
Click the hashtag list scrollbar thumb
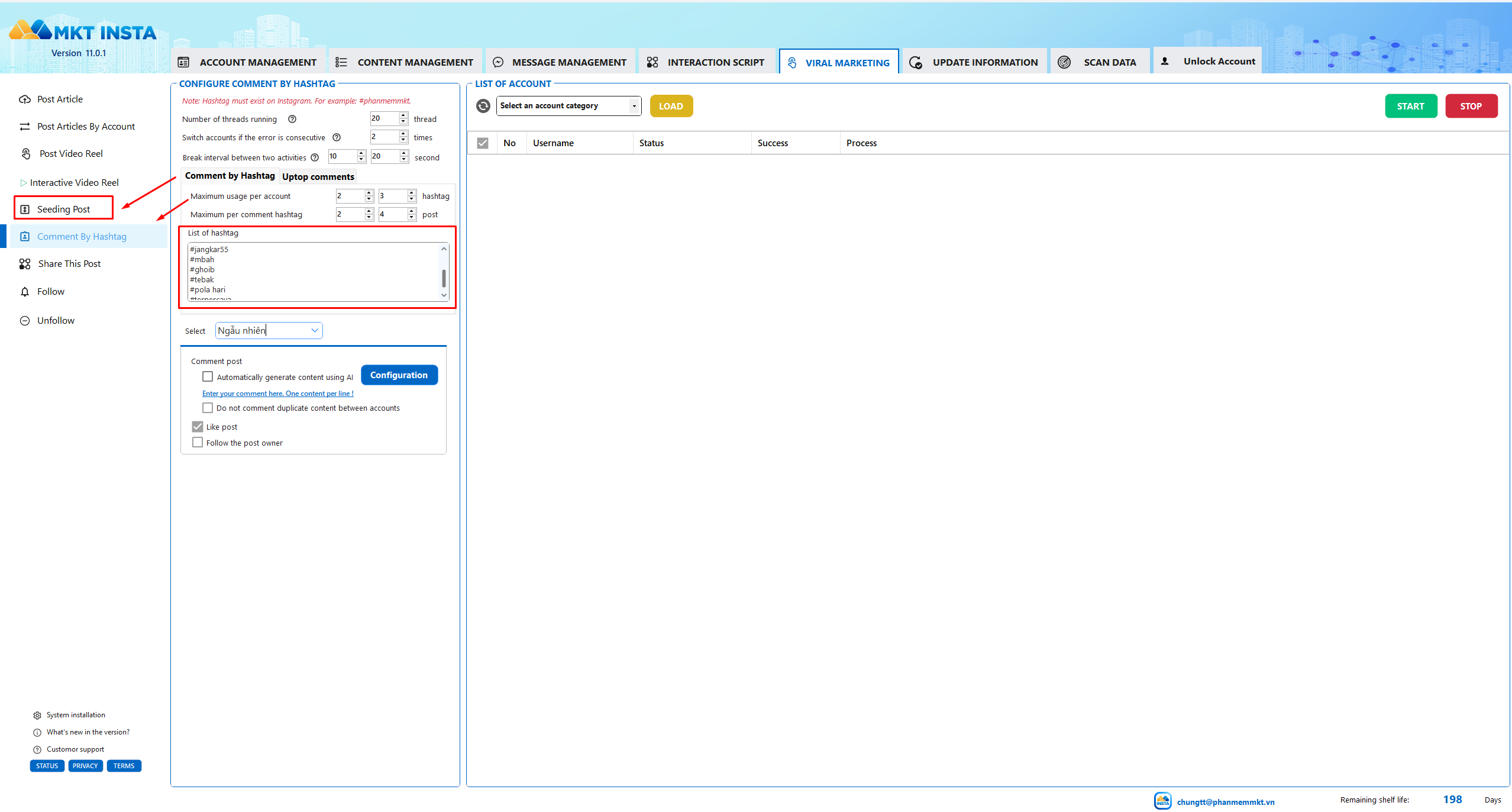pyautogui.click(x=444, y=278)
